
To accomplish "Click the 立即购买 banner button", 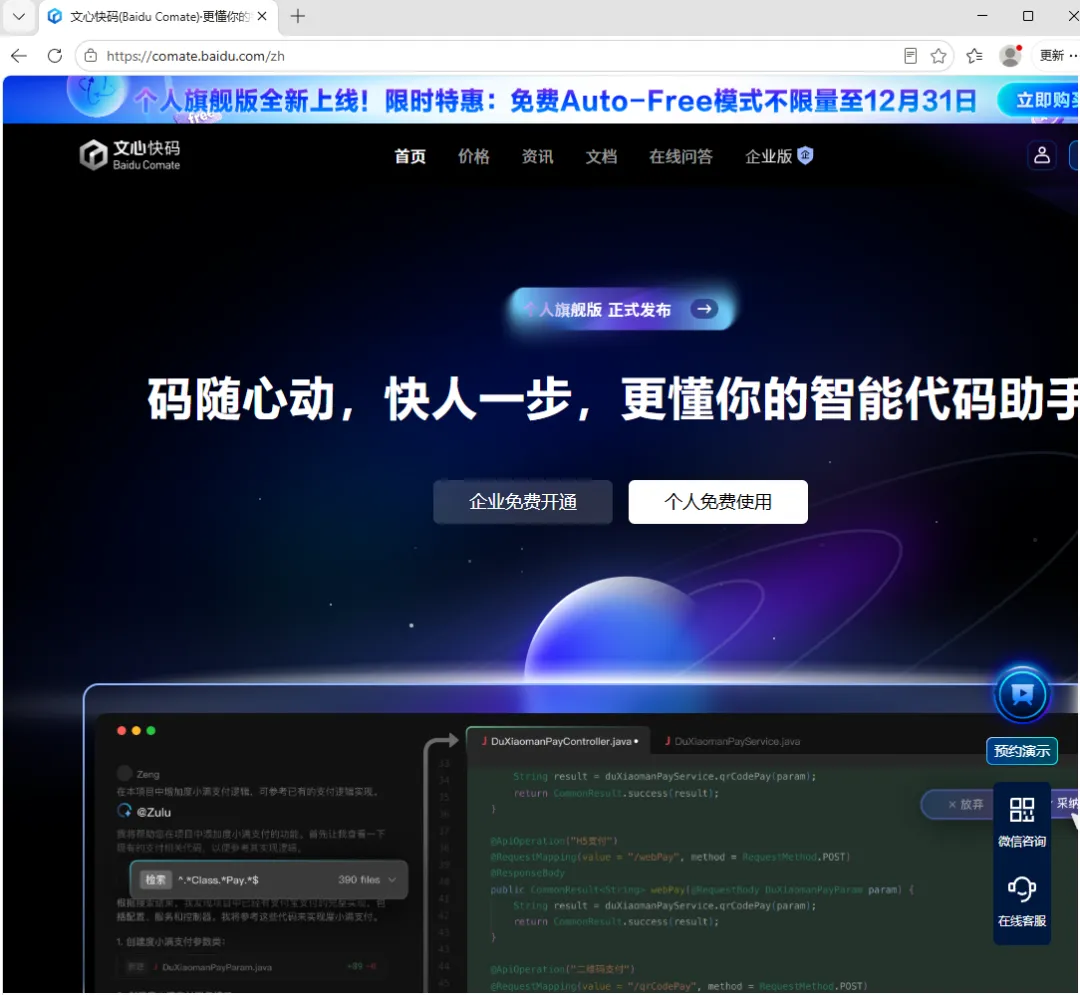I will point(1040,101).
